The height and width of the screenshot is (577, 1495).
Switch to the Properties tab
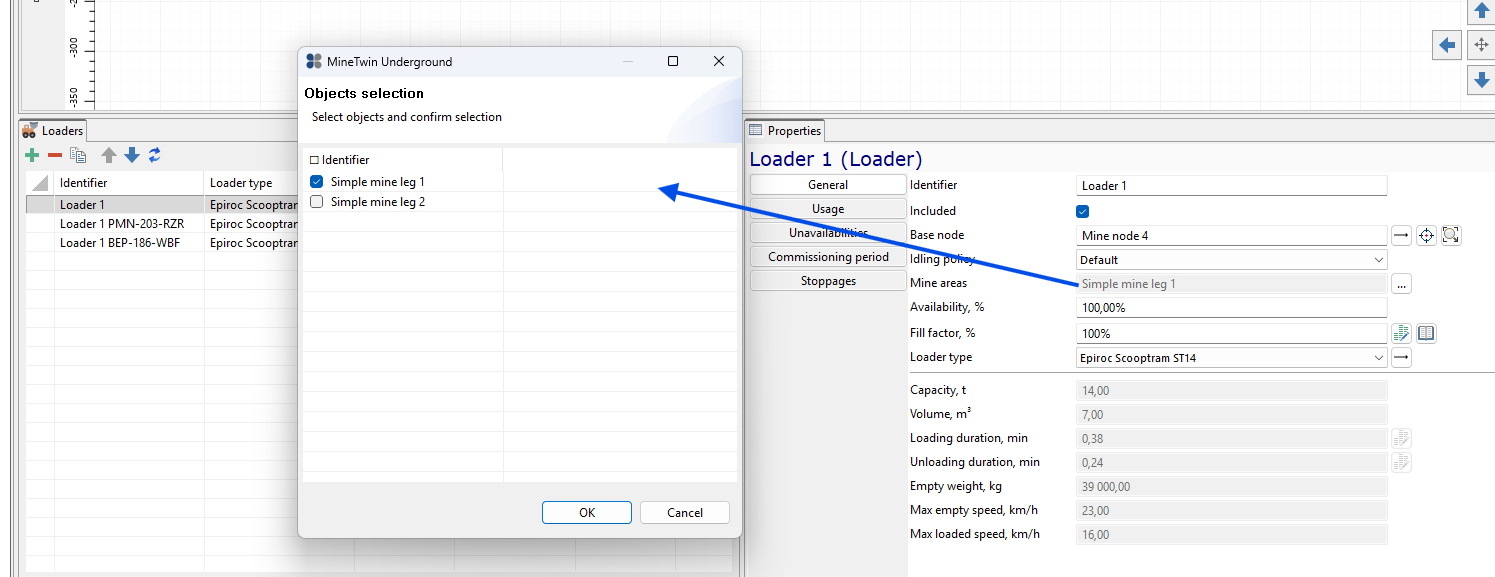(x=785, y=130)
